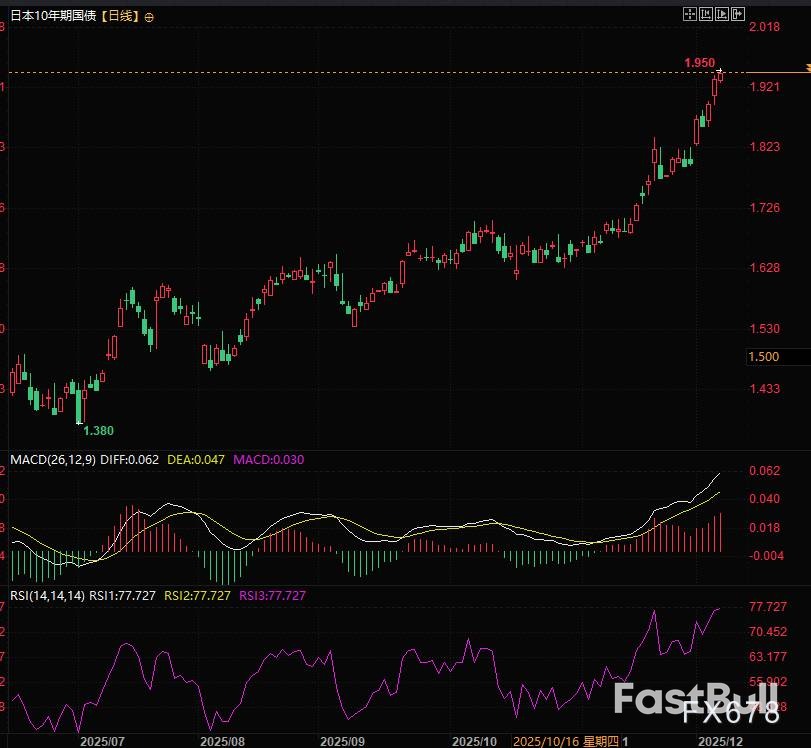Click the 1.500 price tag on axis
Image resolution: width=811 pixels, height=748 pixels.
pyautogui.click(x=765, y=357)
